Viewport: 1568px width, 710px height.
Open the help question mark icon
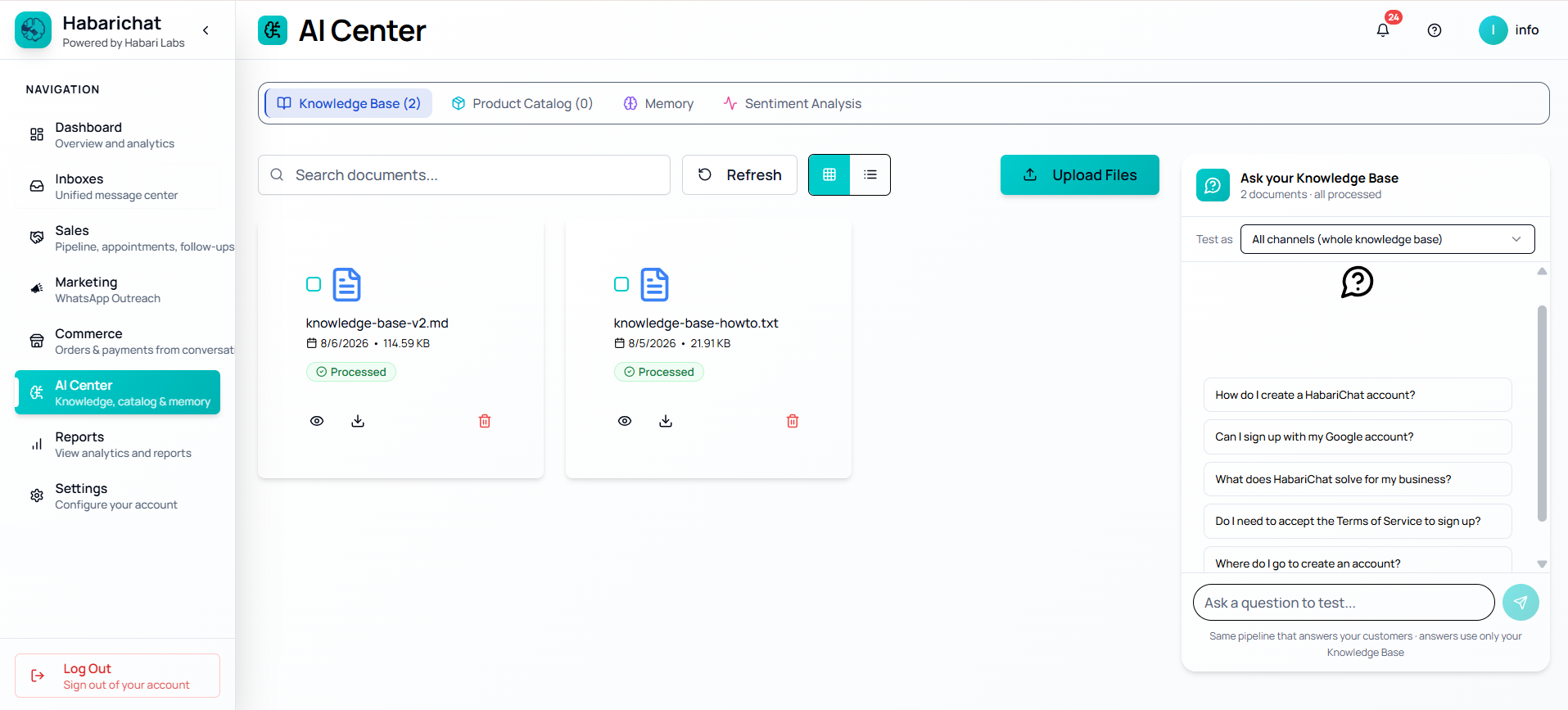[x=1435, y=30]
